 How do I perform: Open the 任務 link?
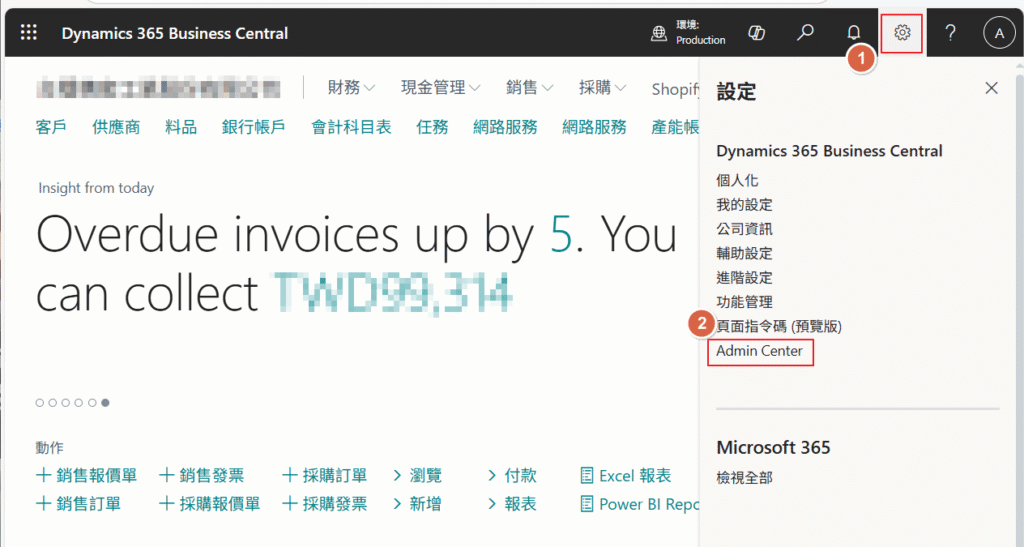[x=432, y=127]
